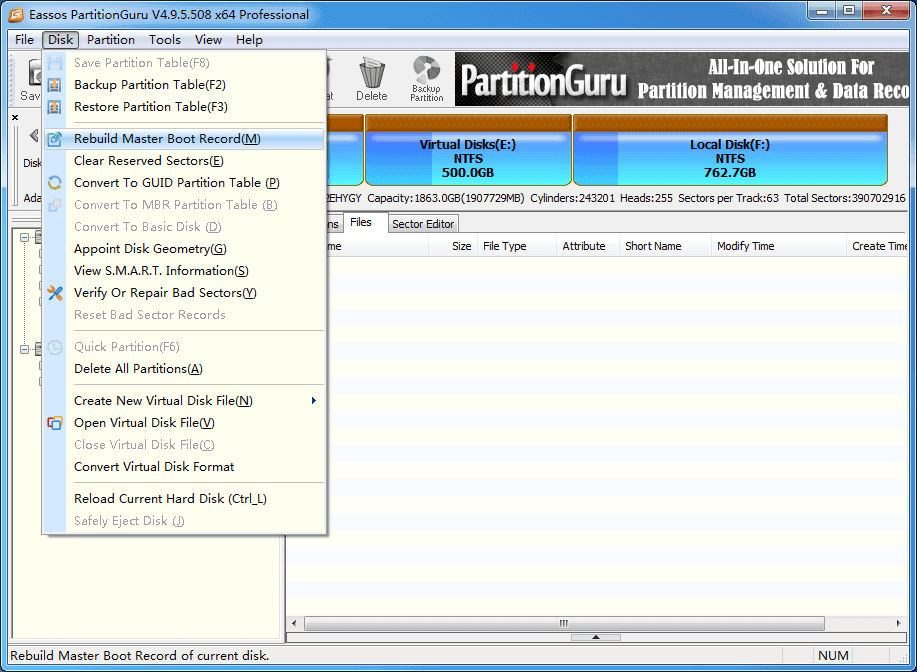Click the Backup Partition toolbar icon
Screen dimensions: 917x672
(426, 79)
